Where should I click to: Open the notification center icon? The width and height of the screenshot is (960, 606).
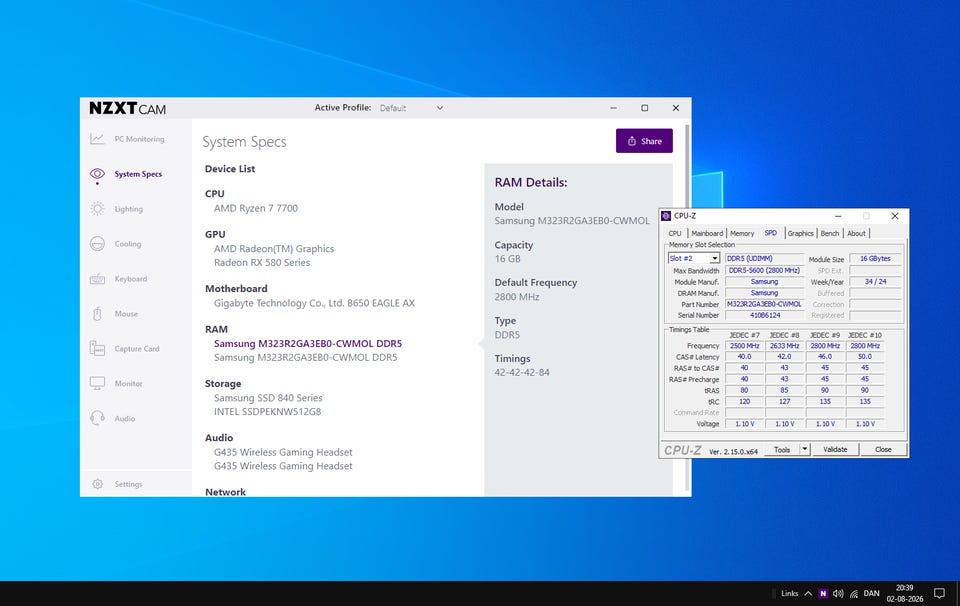(x=939, y=593)
